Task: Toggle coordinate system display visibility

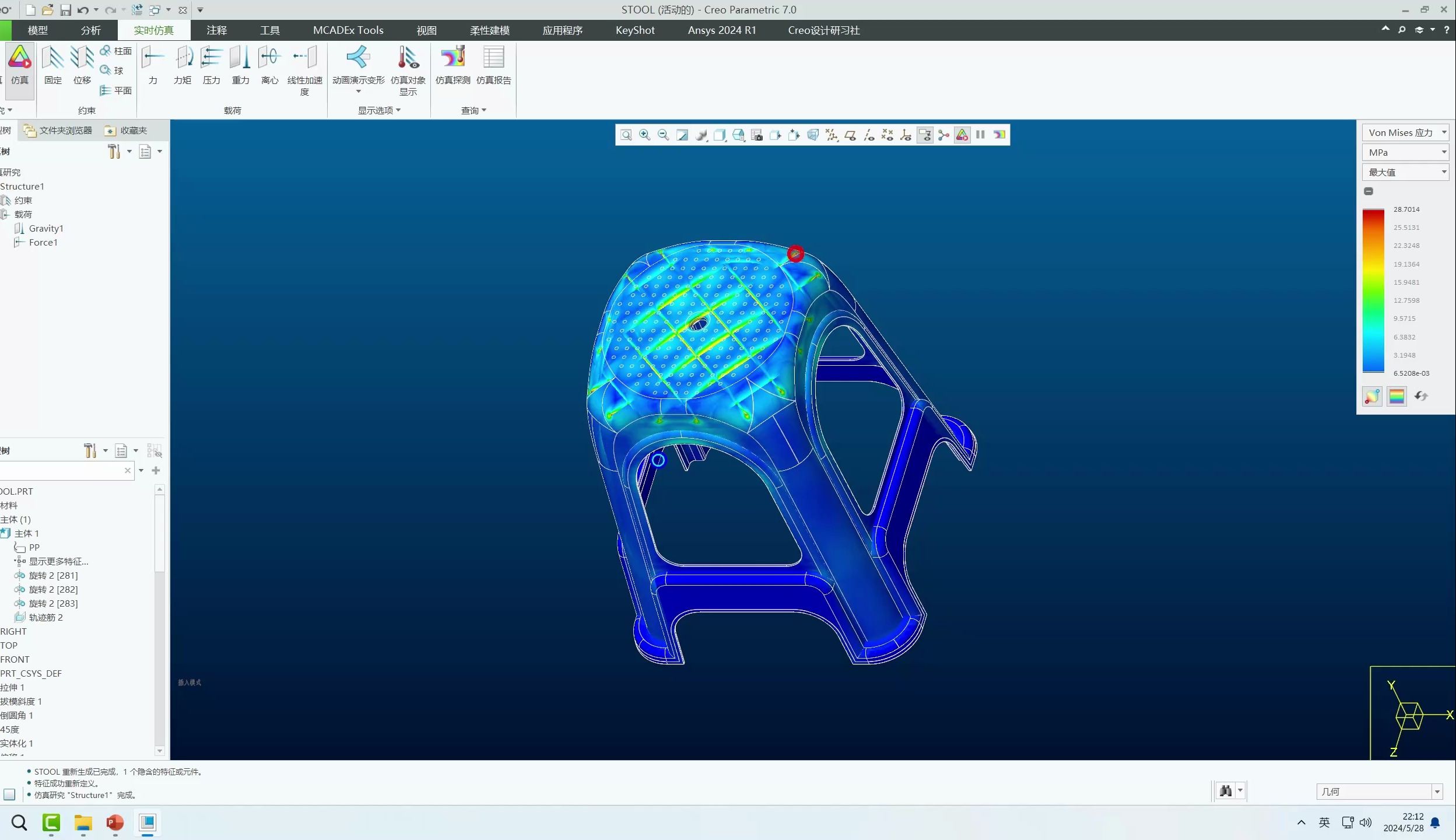Action: (x=906, y=135)
